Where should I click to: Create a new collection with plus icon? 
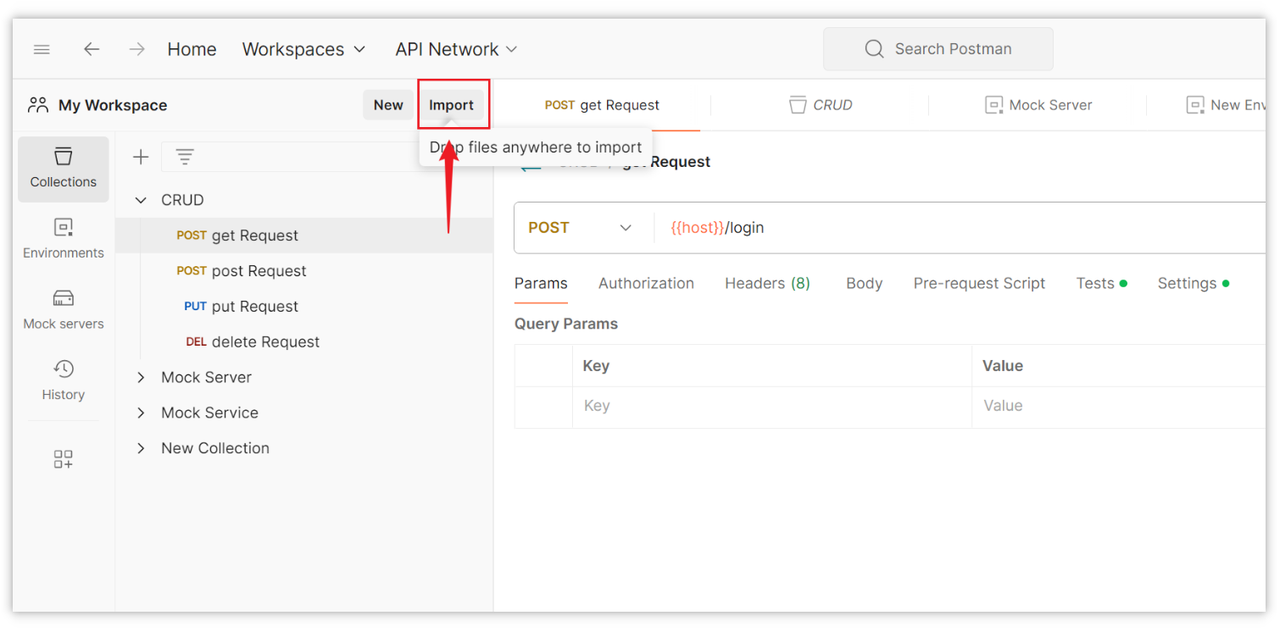click(x=141, y=157)
